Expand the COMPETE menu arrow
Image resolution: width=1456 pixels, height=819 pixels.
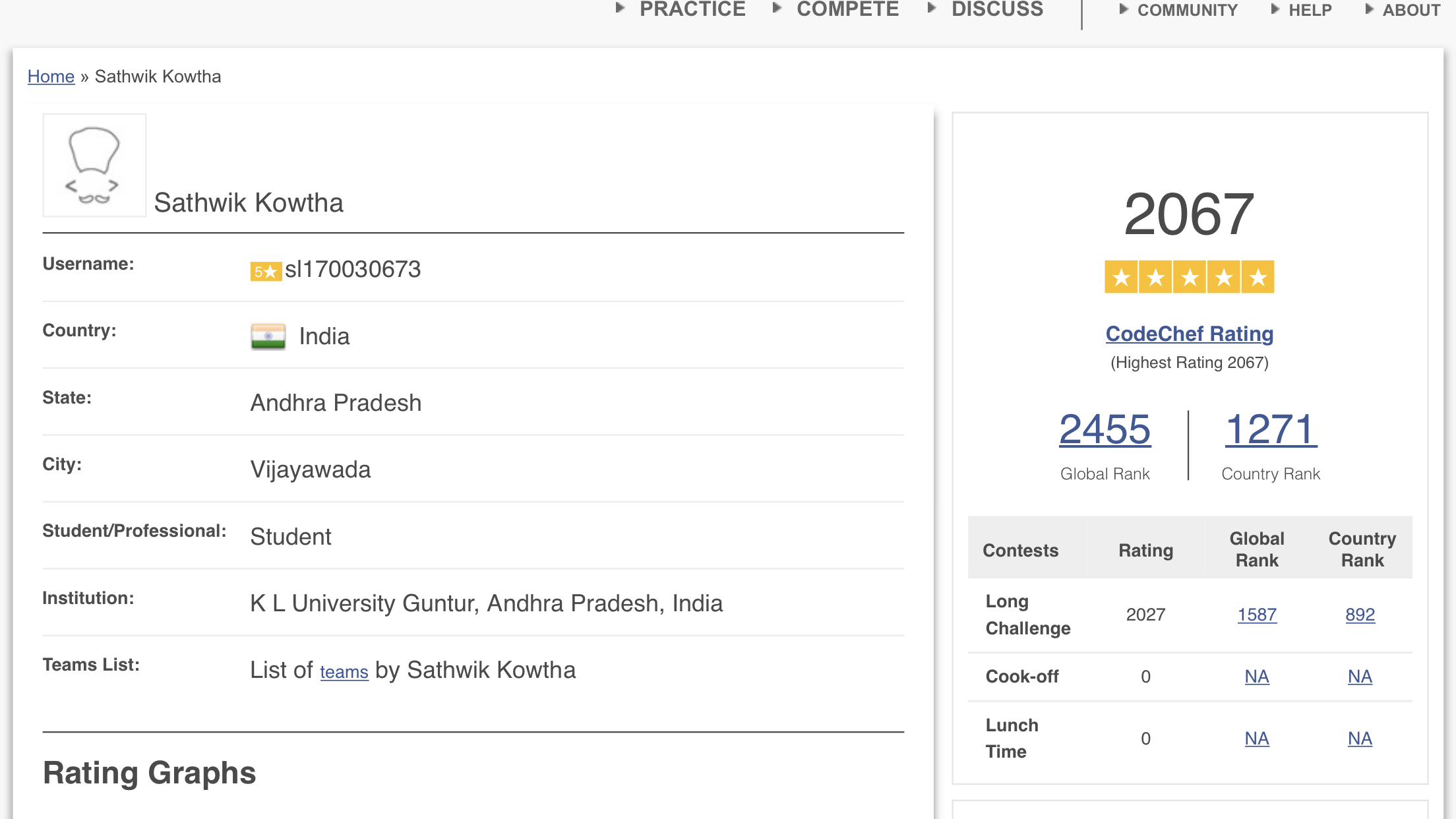[777, 8]
